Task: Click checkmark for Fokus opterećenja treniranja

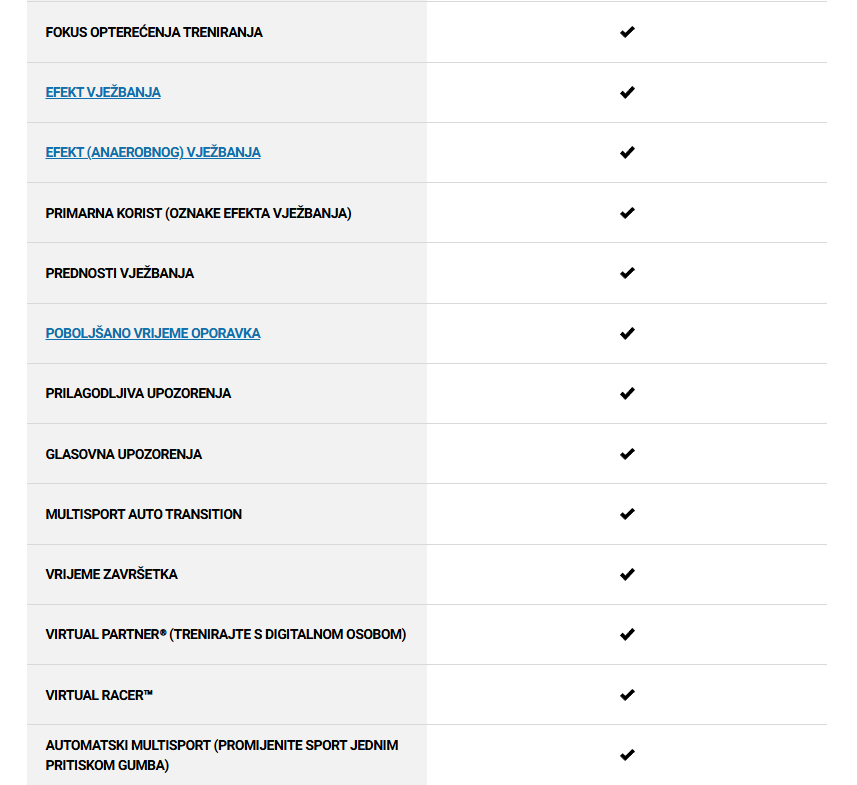Action: pos(627,32)
